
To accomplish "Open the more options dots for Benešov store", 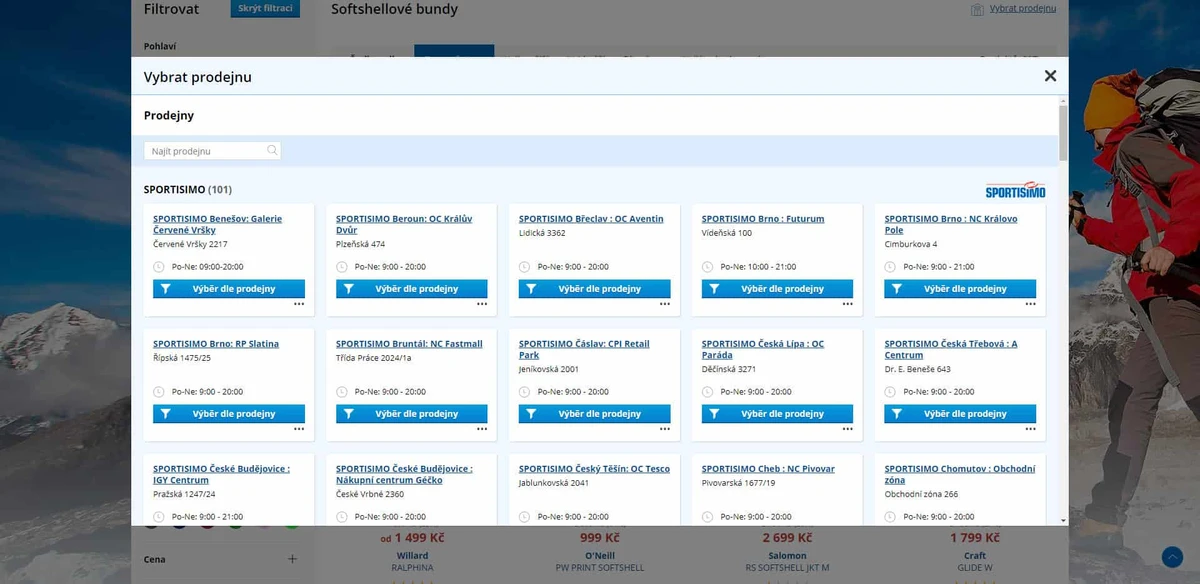I will (x=299, y=304).
